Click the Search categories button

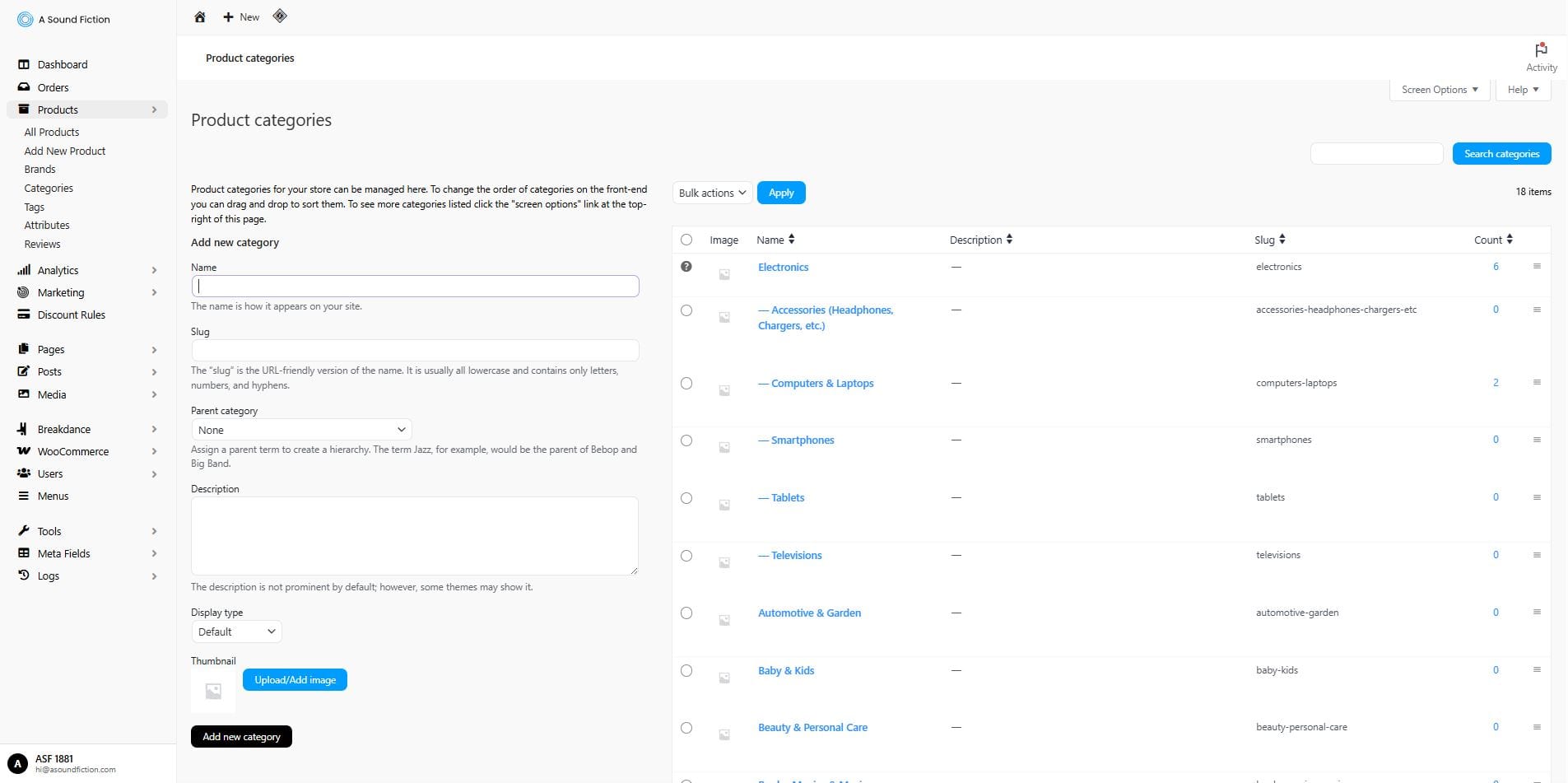pos(1501,153)
